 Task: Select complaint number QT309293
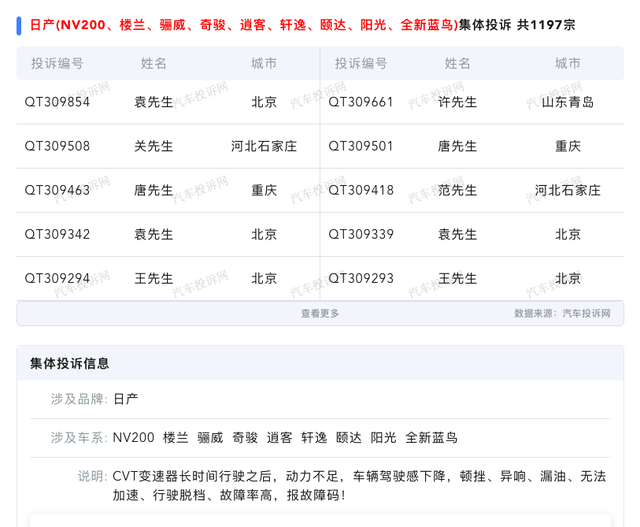(x=361, y=278)
